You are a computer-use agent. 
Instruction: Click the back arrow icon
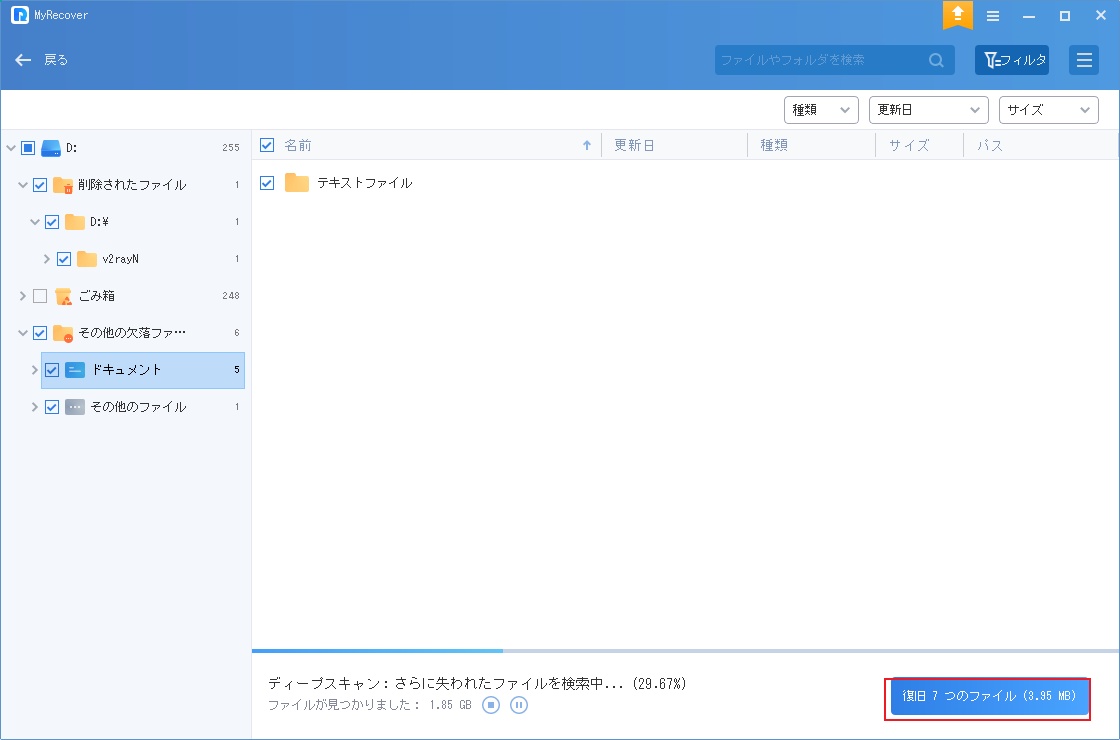pyautogui.click(x=23, y=60)
